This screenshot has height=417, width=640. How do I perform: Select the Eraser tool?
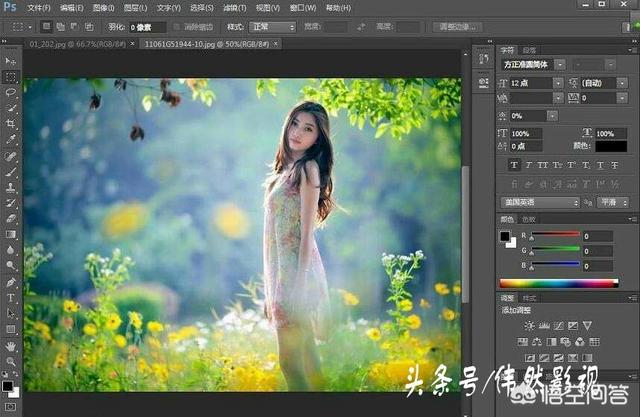(x=10, y=219)
